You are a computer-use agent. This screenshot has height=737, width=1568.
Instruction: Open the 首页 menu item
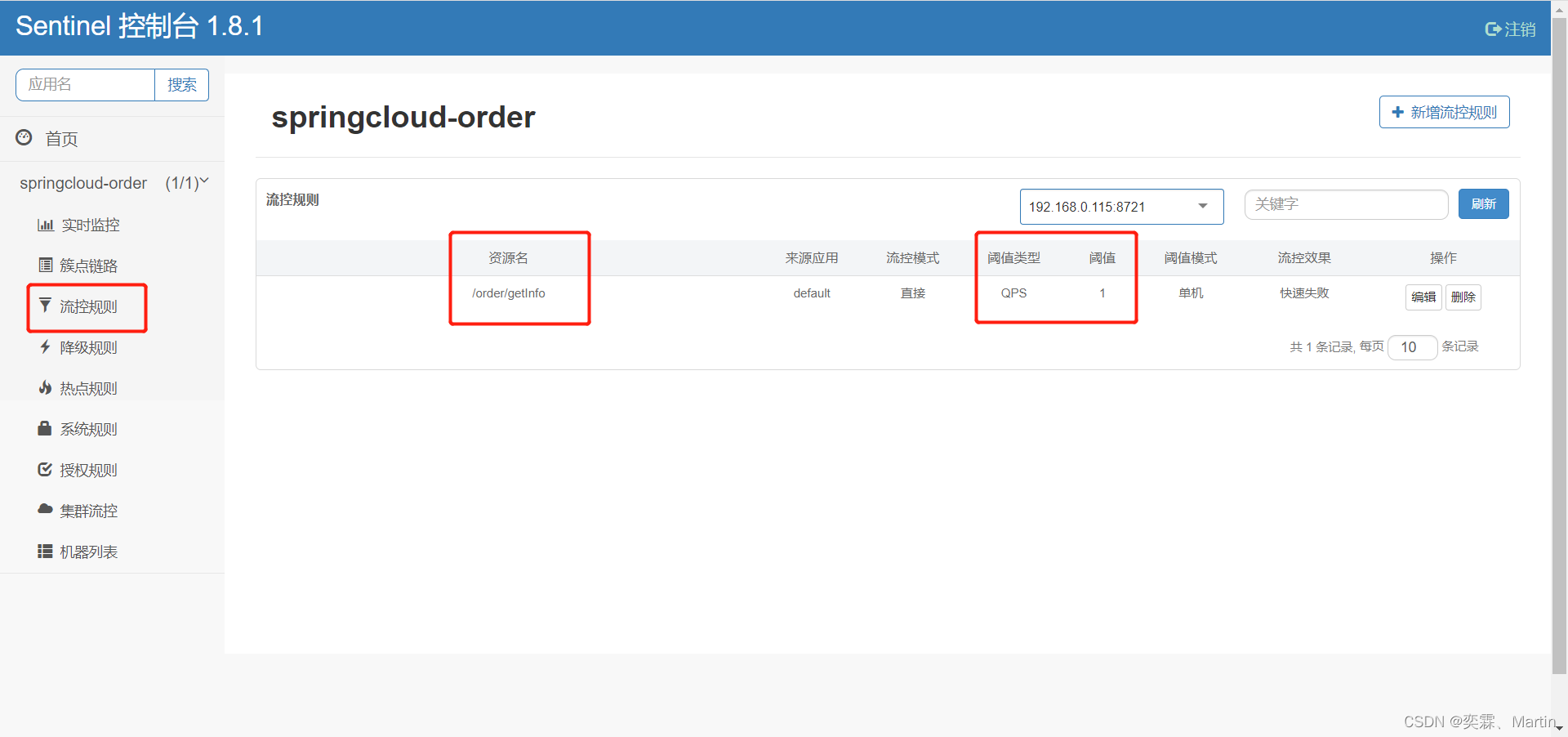(x=61, y=139)
